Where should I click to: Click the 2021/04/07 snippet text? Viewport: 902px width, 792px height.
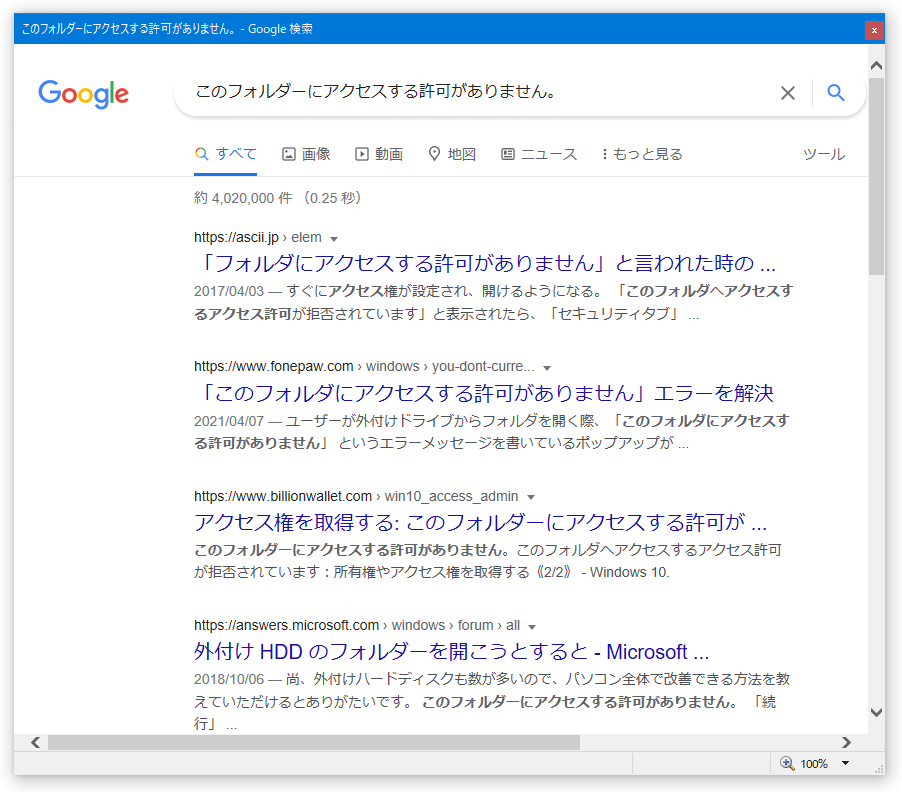(492, 432)
